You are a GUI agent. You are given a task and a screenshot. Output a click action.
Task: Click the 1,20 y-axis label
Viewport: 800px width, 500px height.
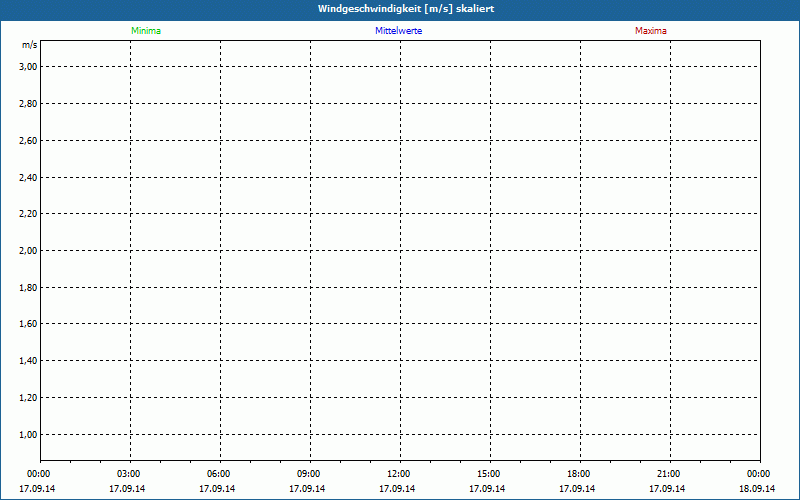pos(28,398)
